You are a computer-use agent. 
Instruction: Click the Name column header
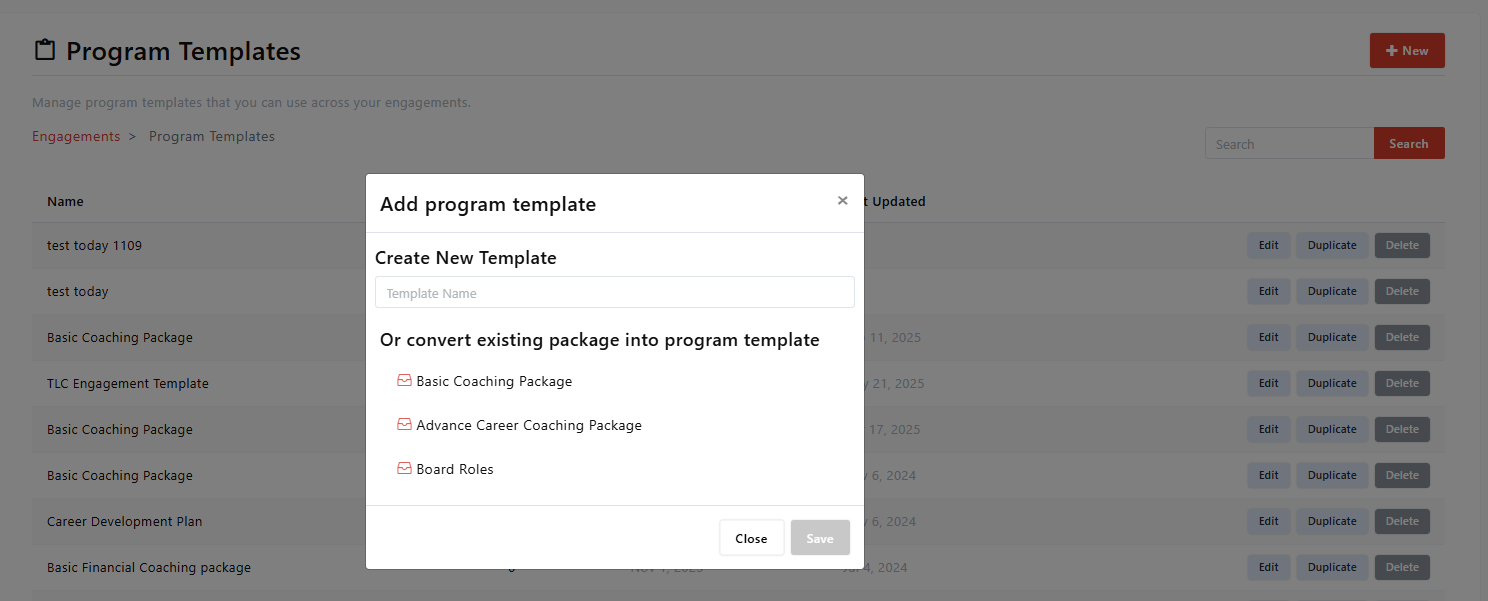tap(65, 201)
